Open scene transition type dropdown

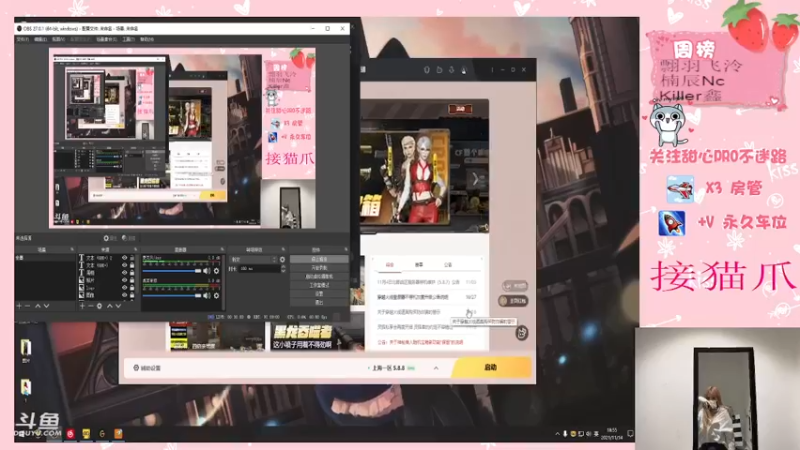(x=253, y=259)
